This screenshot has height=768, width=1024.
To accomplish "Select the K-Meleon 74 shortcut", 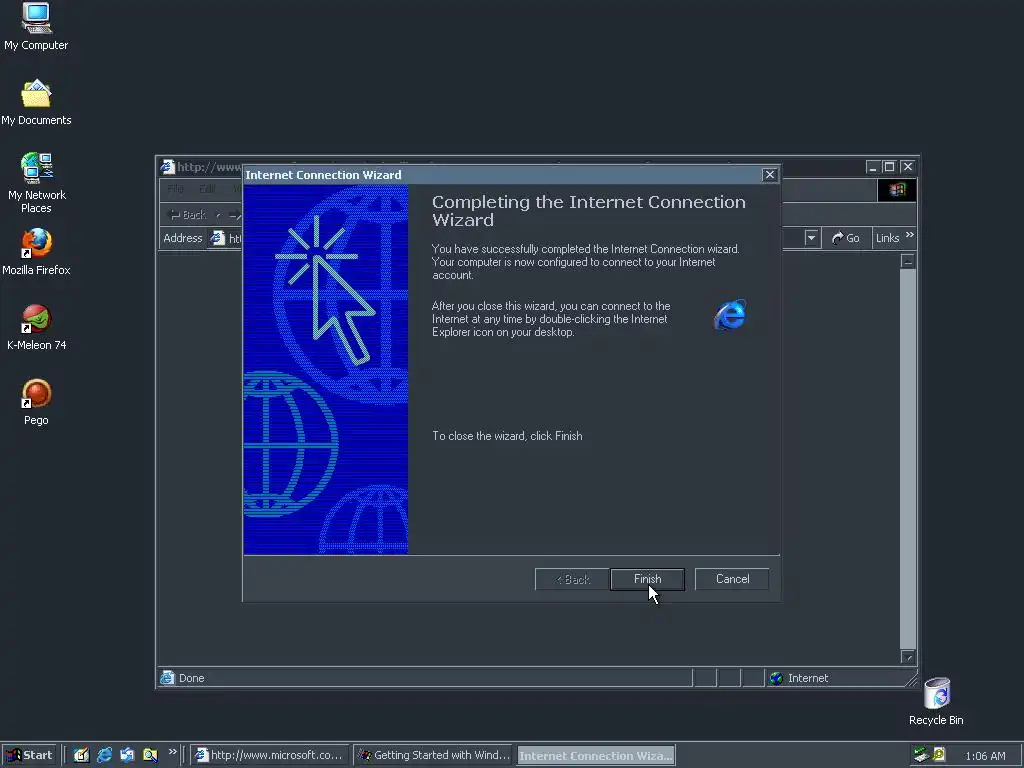I will pyautogui.click(x=36, y=319).
